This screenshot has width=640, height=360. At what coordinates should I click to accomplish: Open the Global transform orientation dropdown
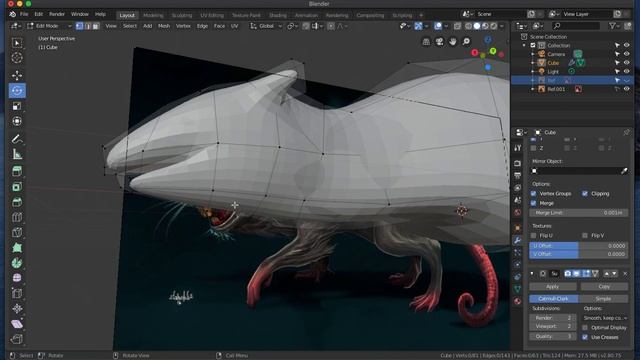pos(266,26)
